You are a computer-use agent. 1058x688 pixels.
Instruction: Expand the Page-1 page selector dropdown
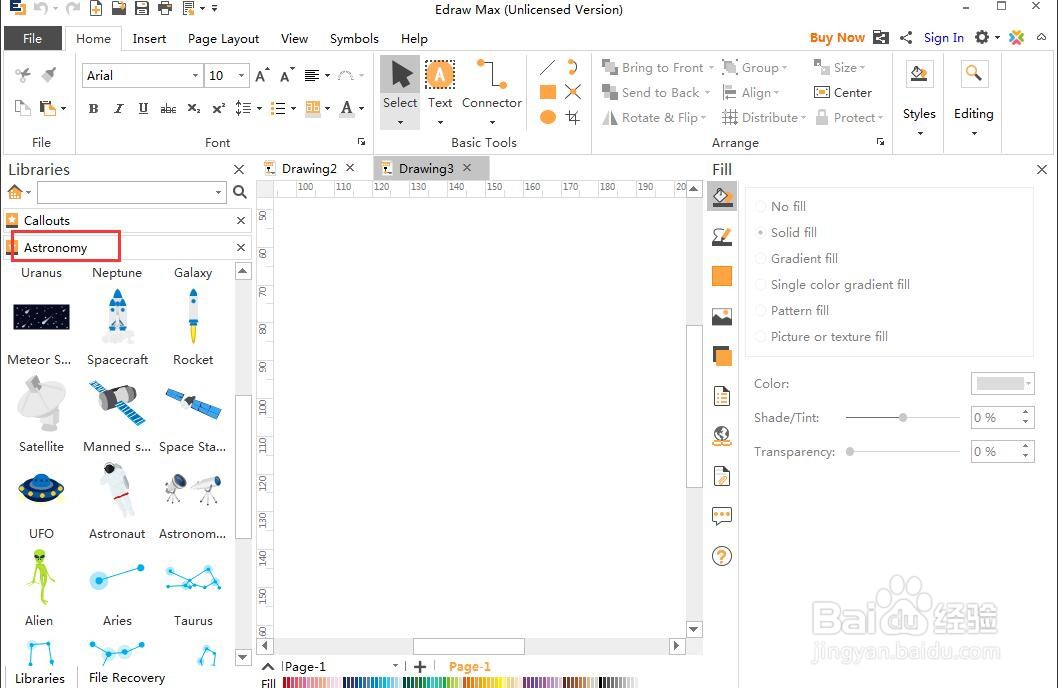pyautogui.click(x=395, y=666)
